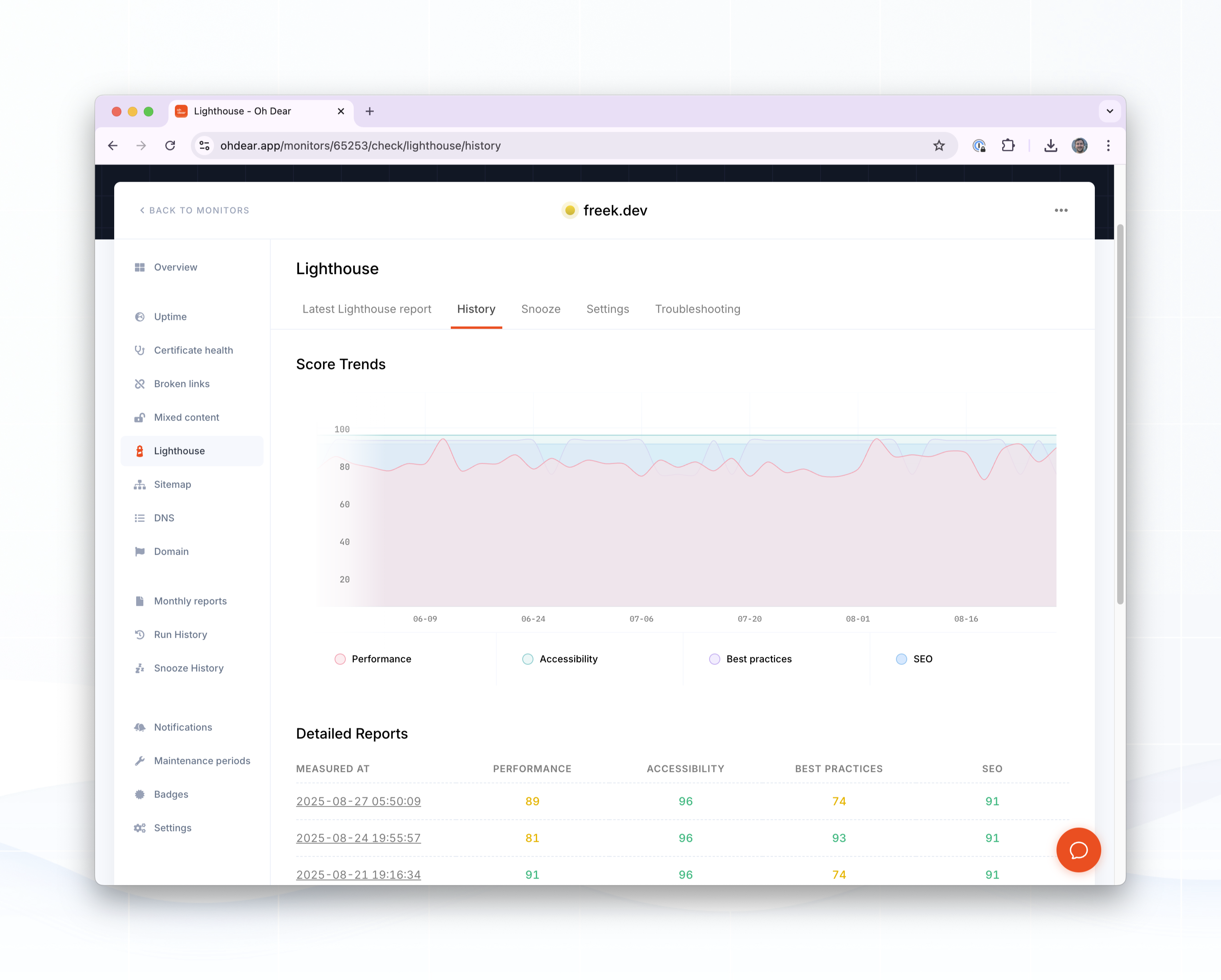Click the SEO legend color swatch

click(901, 659)
